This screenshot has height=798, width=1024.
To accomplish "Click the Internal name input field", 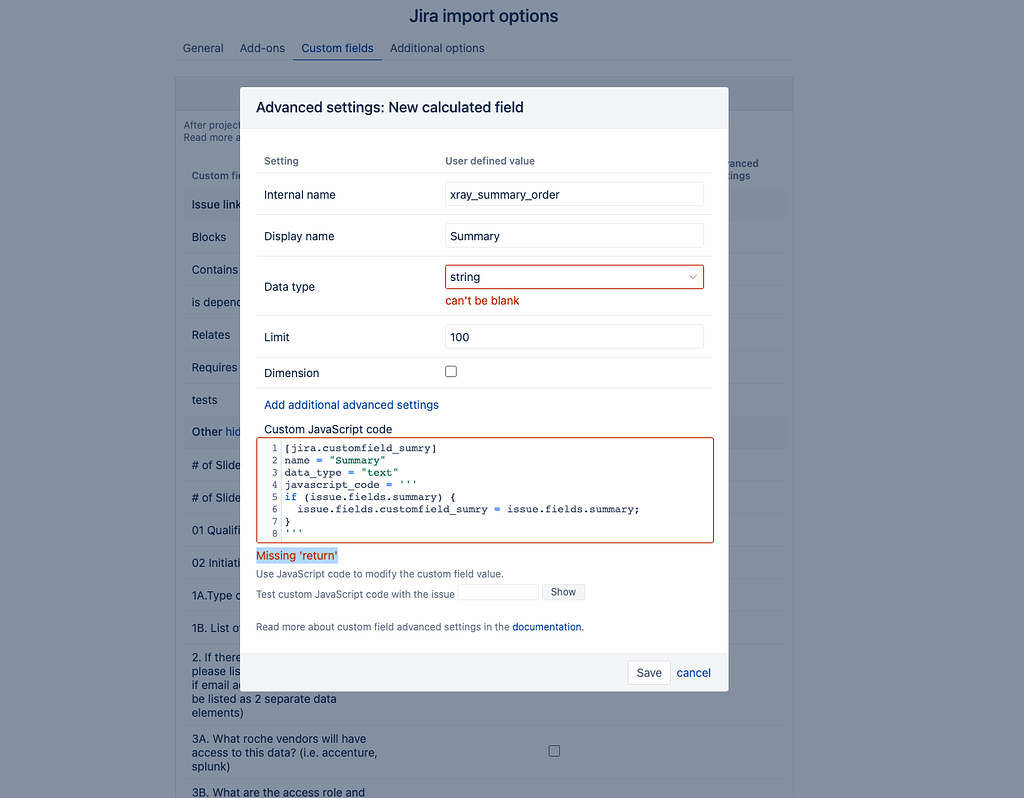I will click(574, 195).
